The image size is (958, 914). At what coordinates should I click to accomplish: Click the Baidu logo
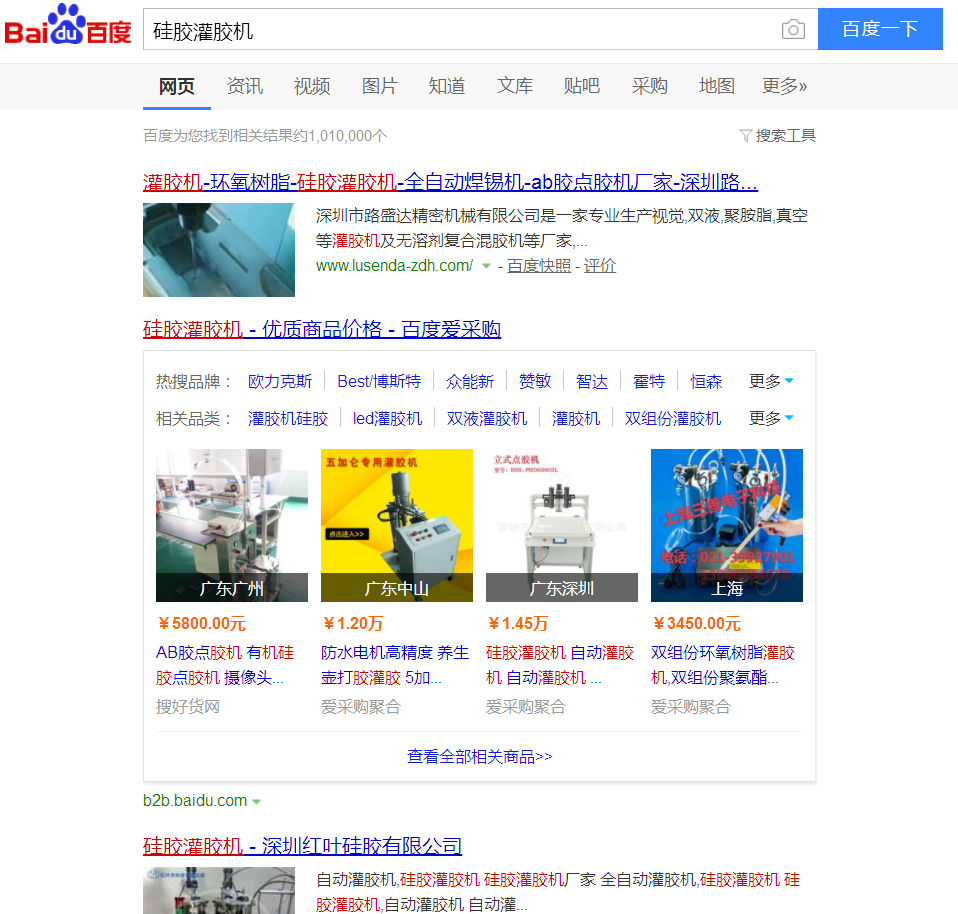(68, 26)
